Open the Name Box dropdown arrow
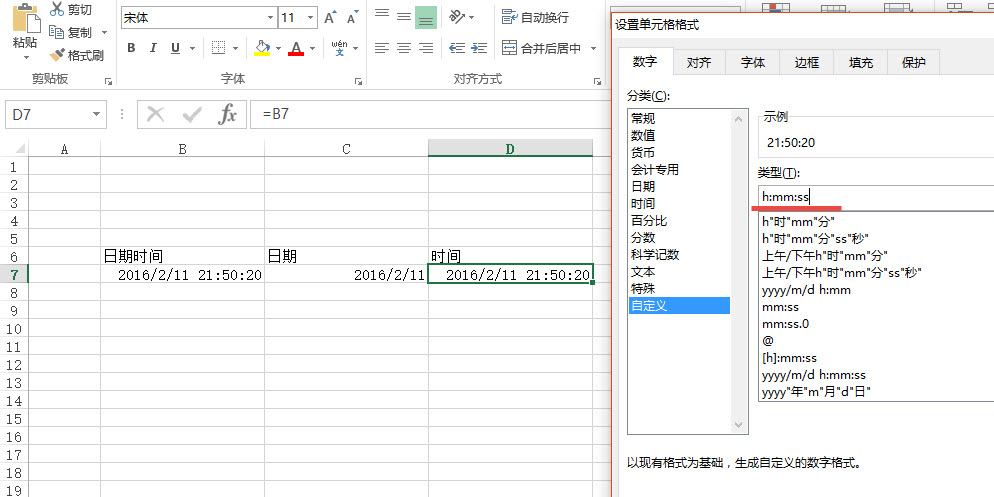994x497 pixels. point(96,115)
